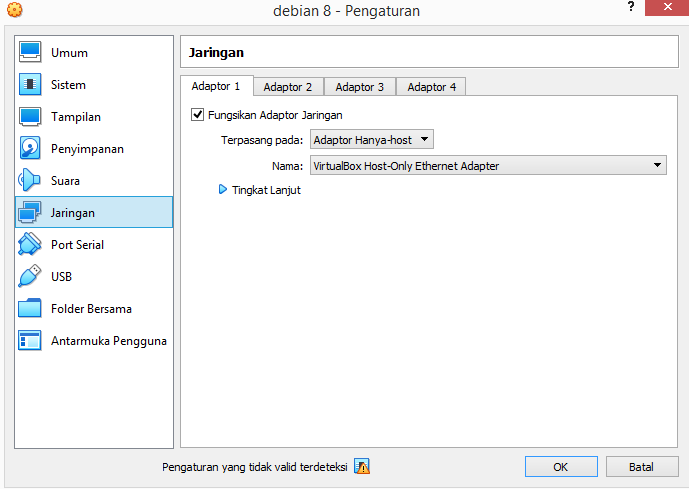Click the help question mark button

click(631, 7)
